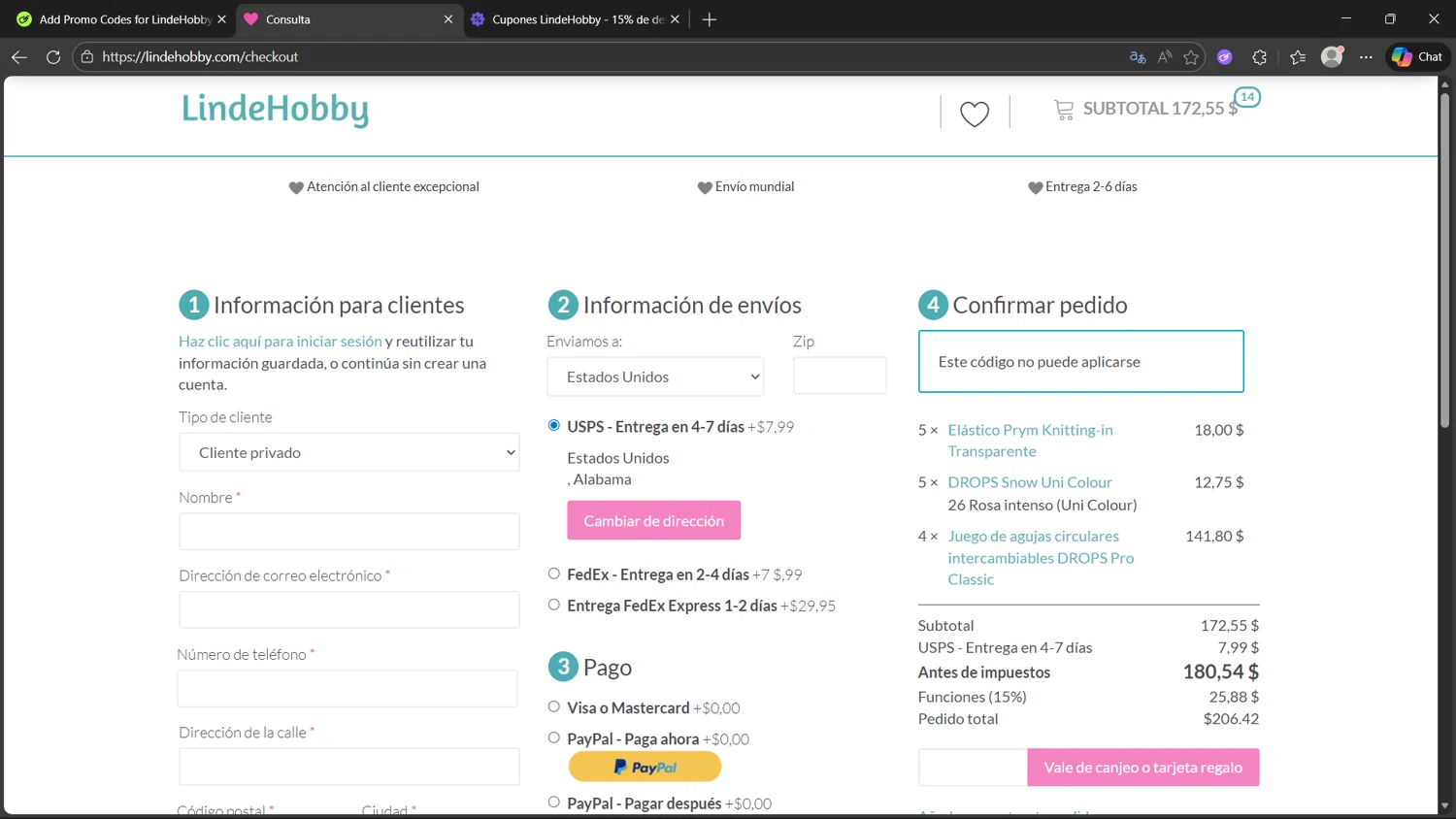Select Entrega FedEx Express 1-2 días option
This screenshot has width=1456, height=819.
554,605
